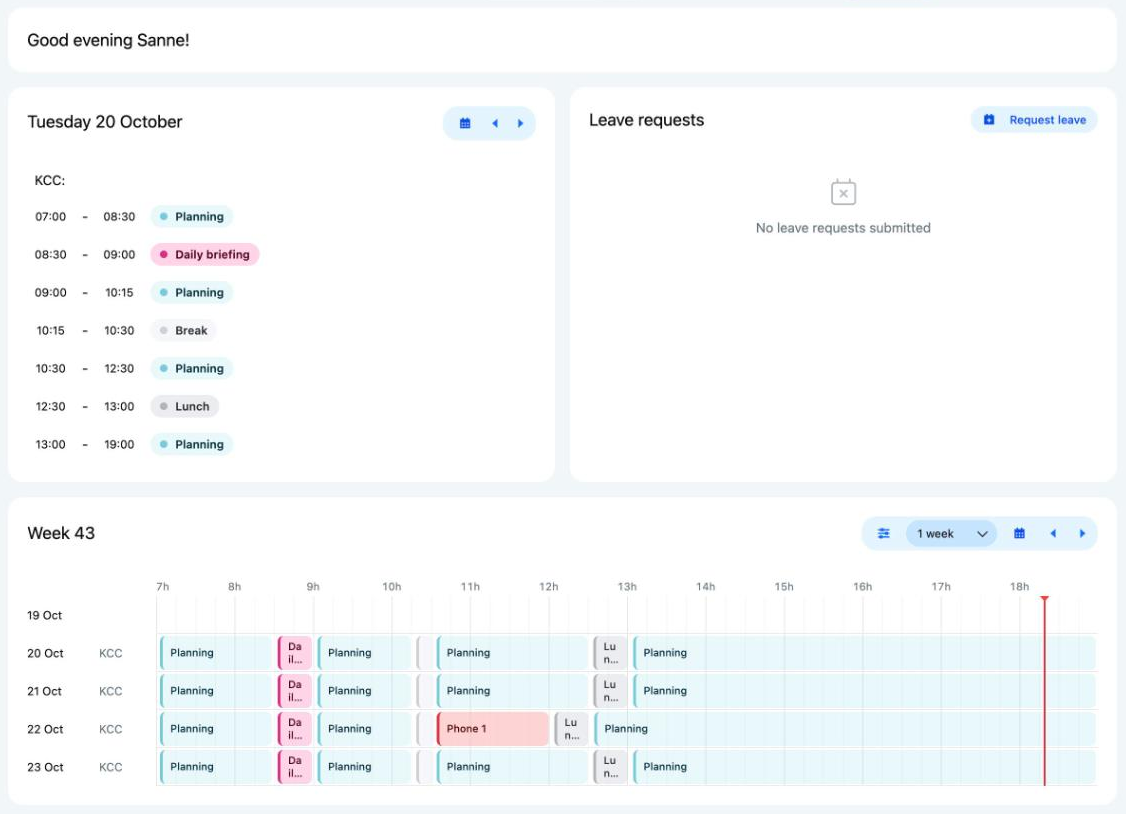Screen dimensions: 1126x814
Task: Go to next day in daily schedule
Action: click(520, 123)
